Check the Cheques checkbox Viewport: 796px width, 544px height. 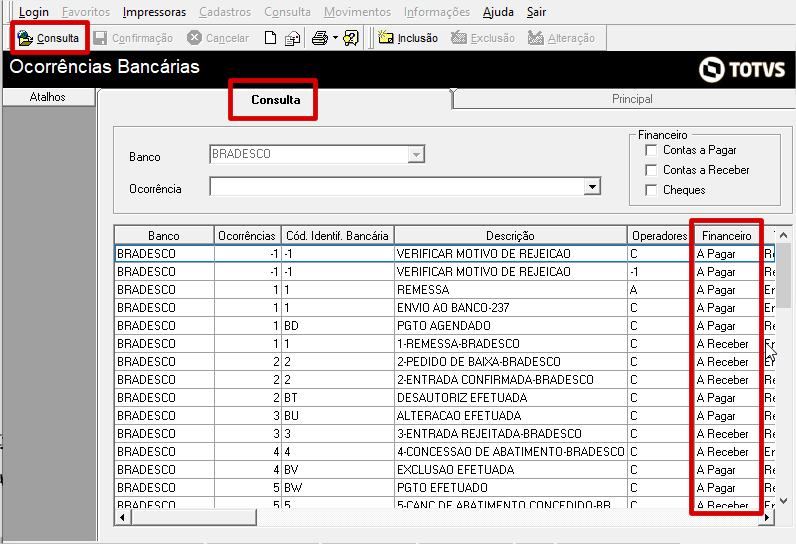coord(651,190)
